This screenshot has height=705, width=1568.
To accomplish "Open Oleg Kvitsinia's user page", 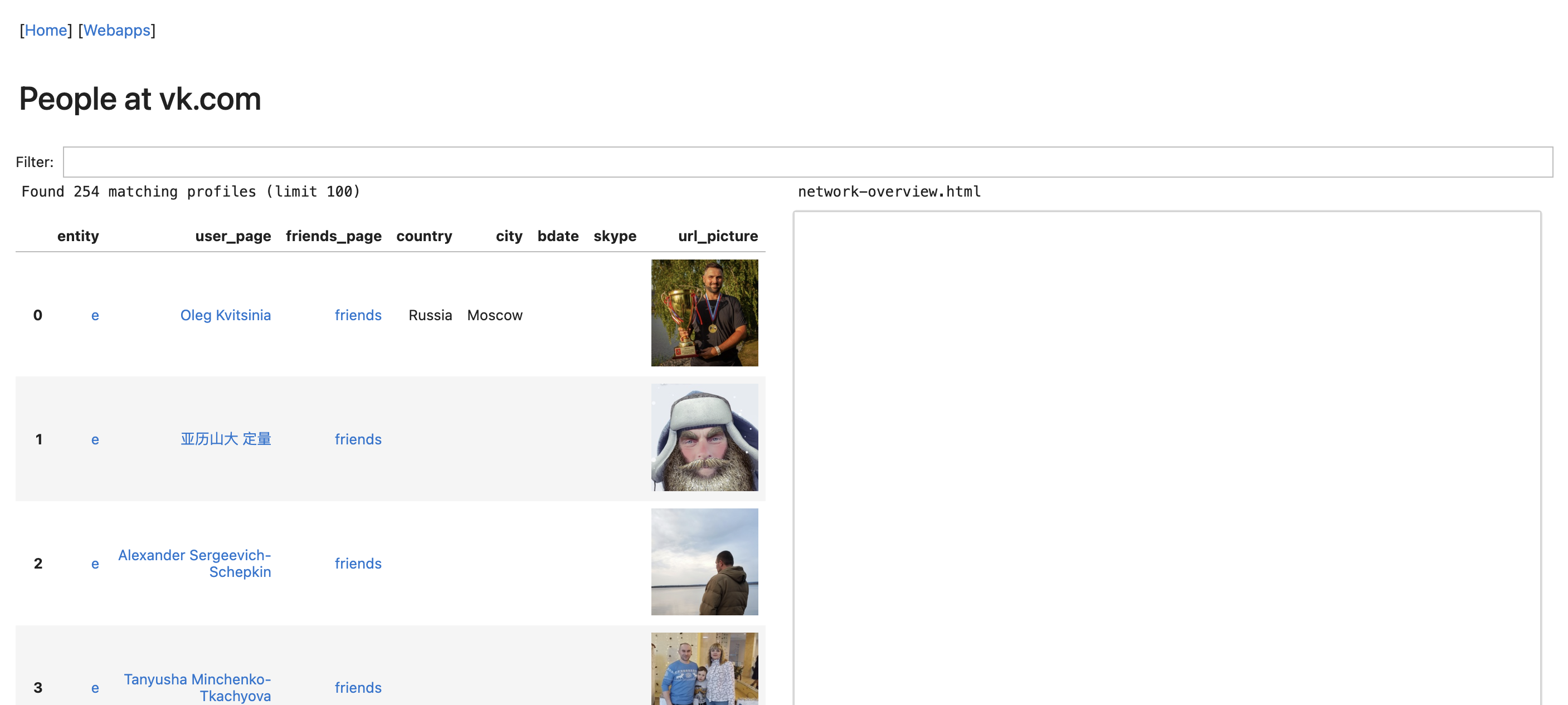I will click(225, 315).
